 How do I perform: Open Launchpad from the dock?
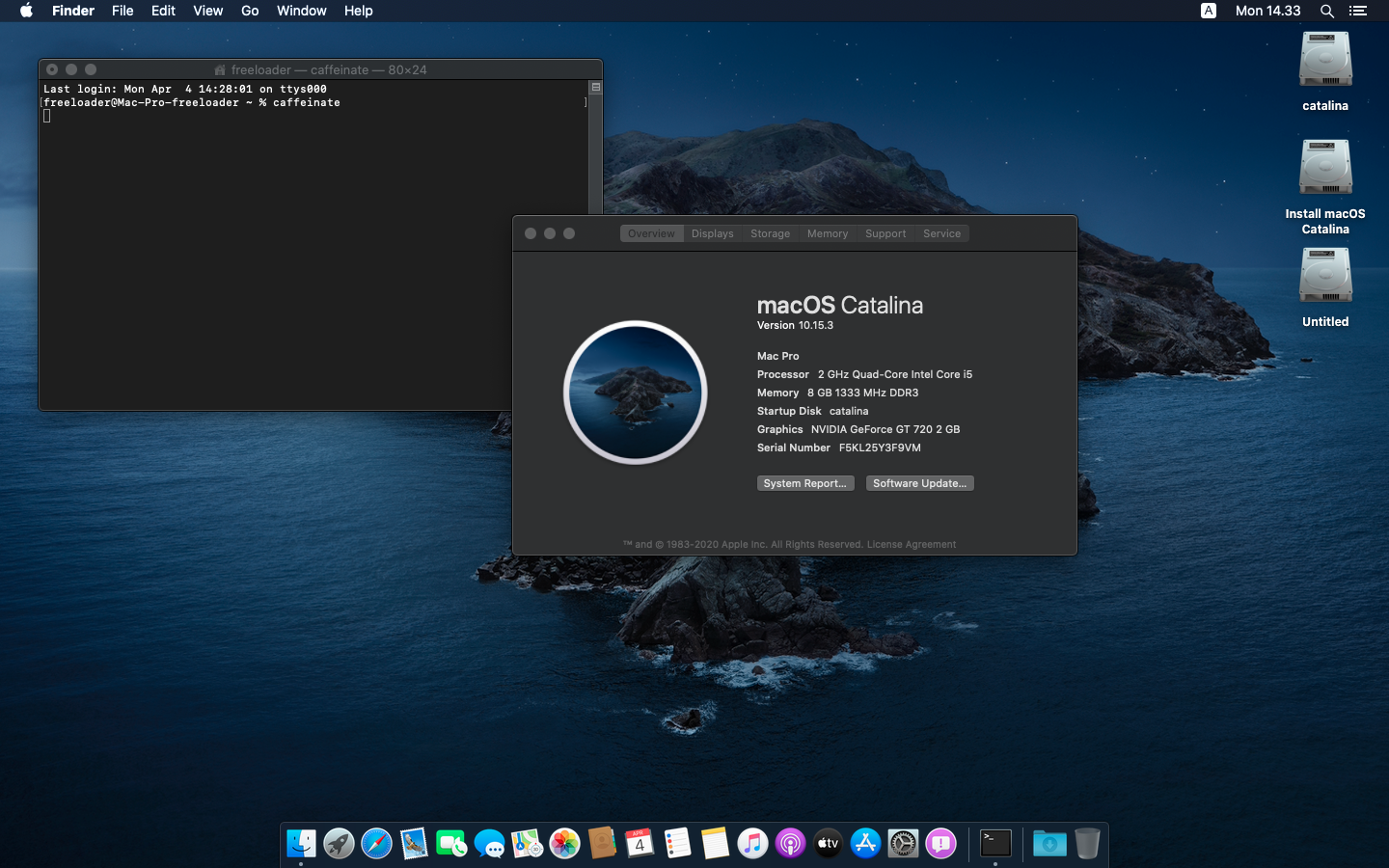pos(339,844)
